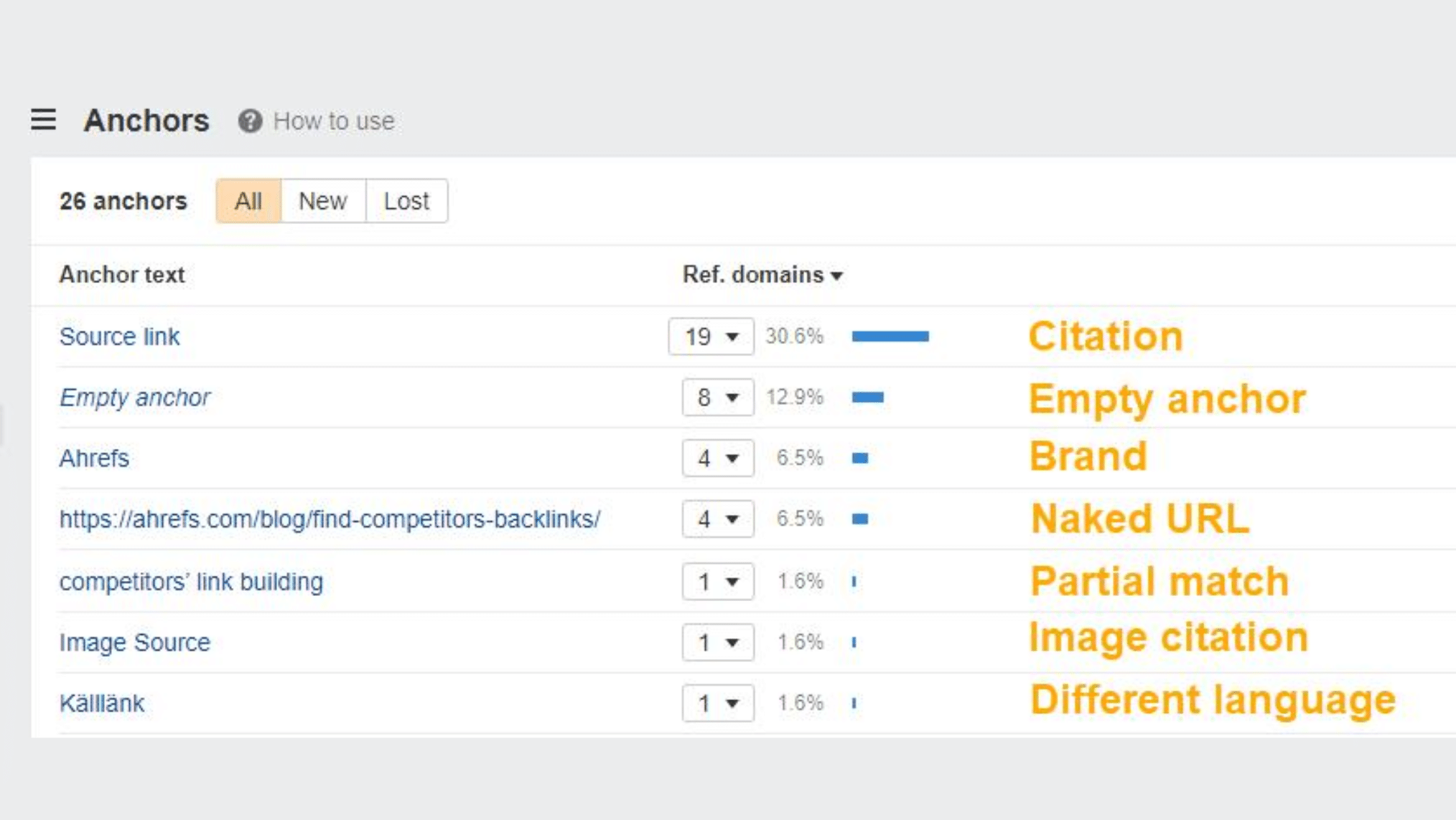1456x820 pixels.
Task: Open the competitors' link building anchor
Action: [191, 582]
